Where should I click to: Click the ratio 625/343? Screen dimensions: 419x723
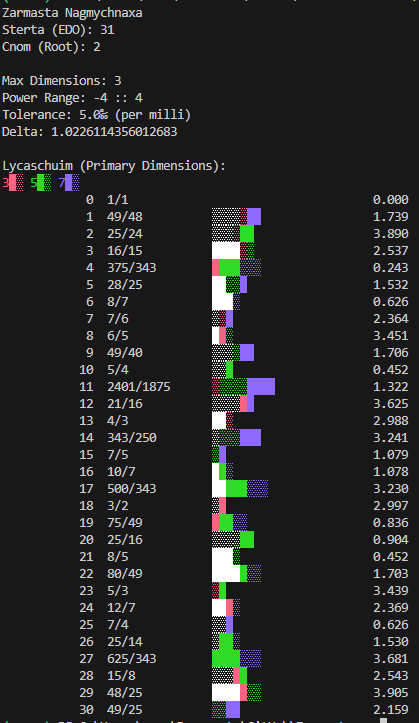[131, 658]
